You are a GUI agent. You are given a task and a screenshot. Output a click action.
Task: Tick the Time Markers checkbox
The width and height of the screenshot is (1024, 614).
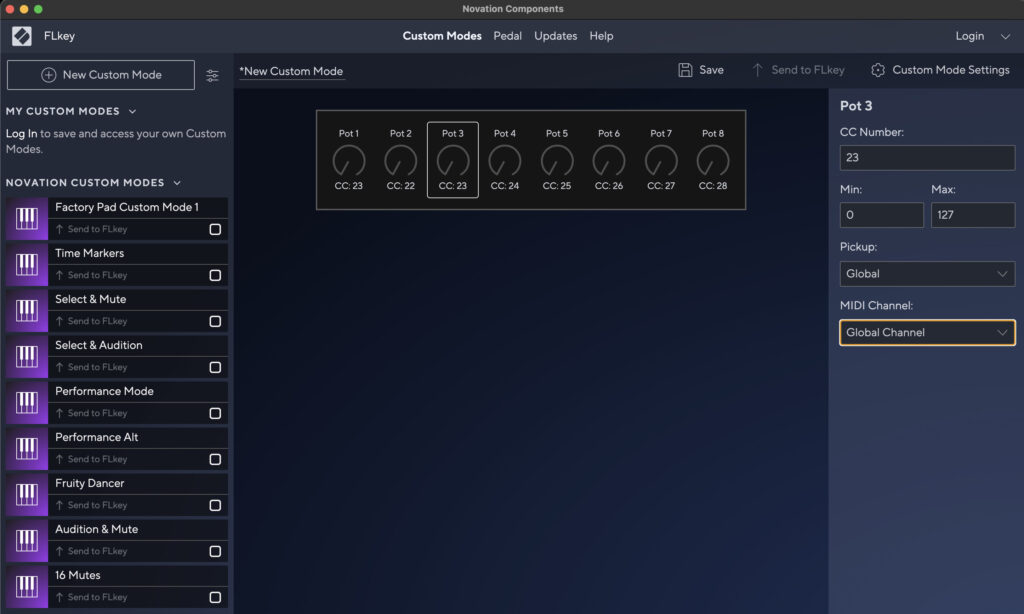pyautogui.click(x=215, y=275)
